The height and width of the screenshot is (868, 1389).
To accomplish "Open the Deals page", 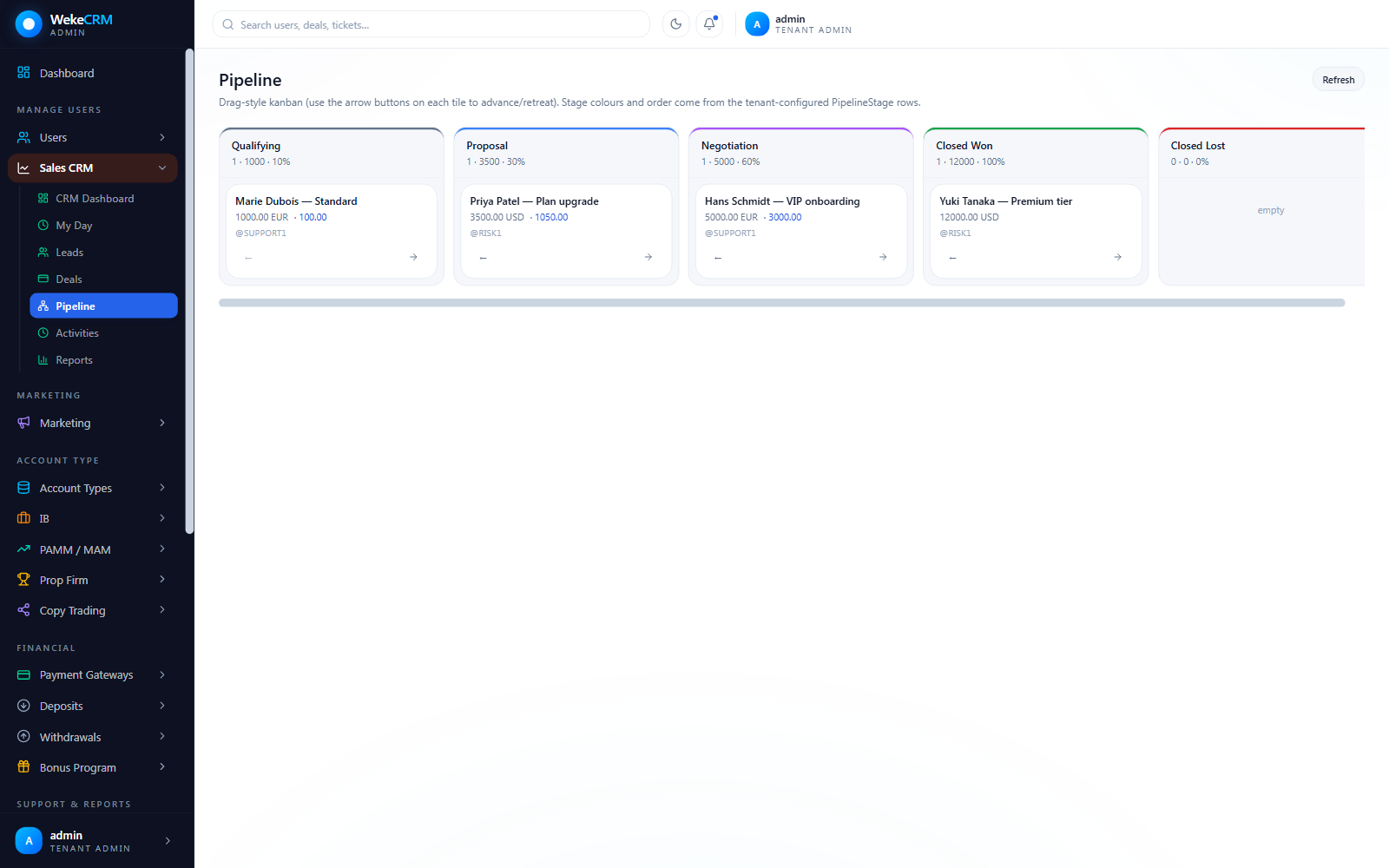I will (103, 279).
